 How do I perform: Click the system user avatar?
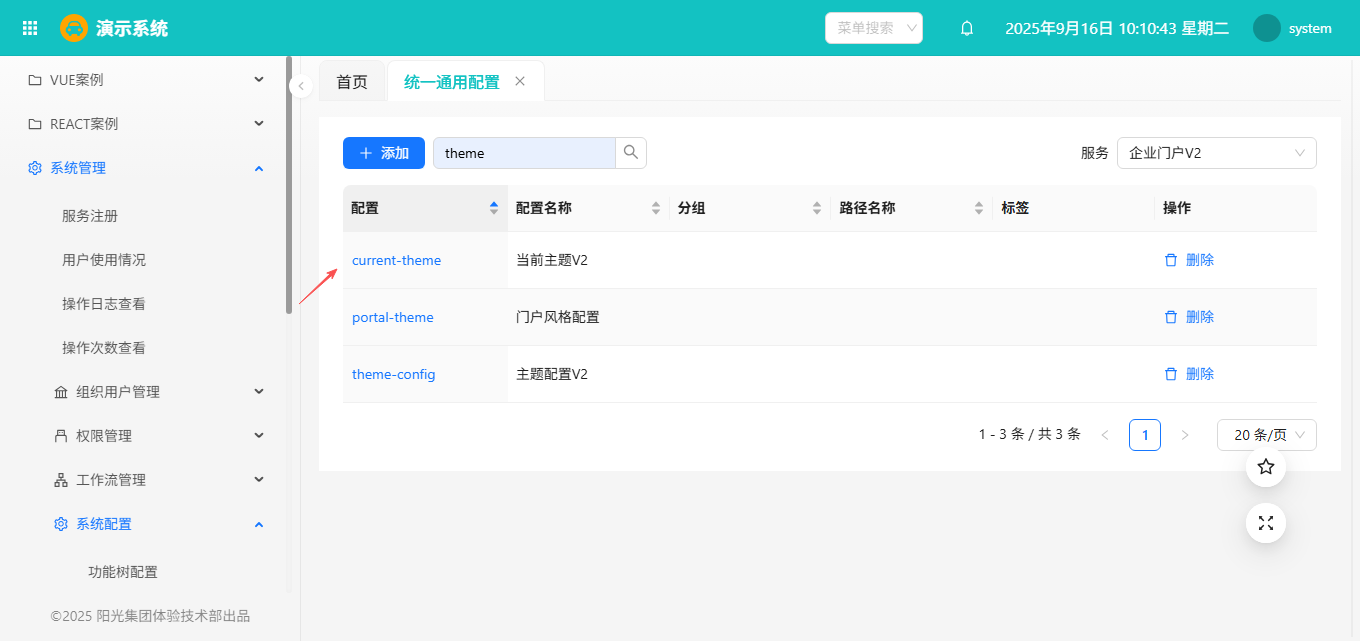pyautogui.click(x=1266, y=28)
